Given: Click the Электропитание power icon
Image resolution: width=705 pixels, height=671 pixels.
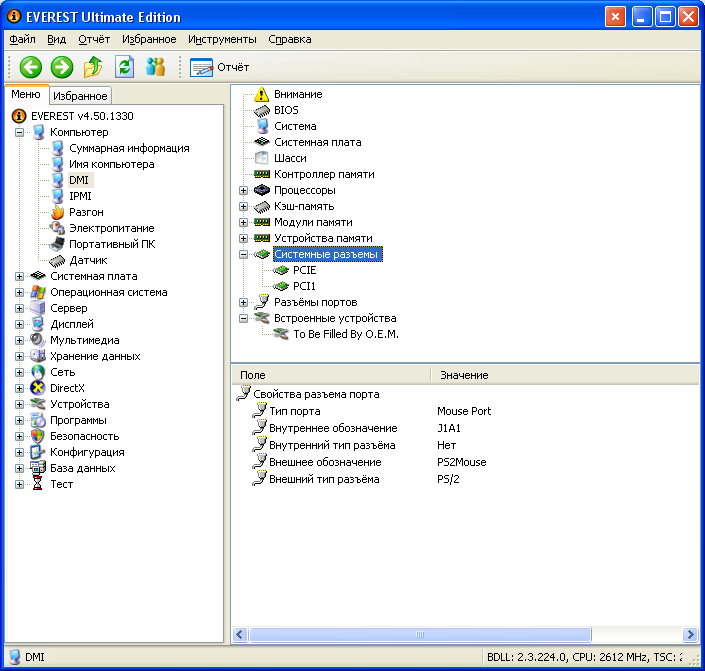Looking at the screenshot, I should tap(57, 228).
